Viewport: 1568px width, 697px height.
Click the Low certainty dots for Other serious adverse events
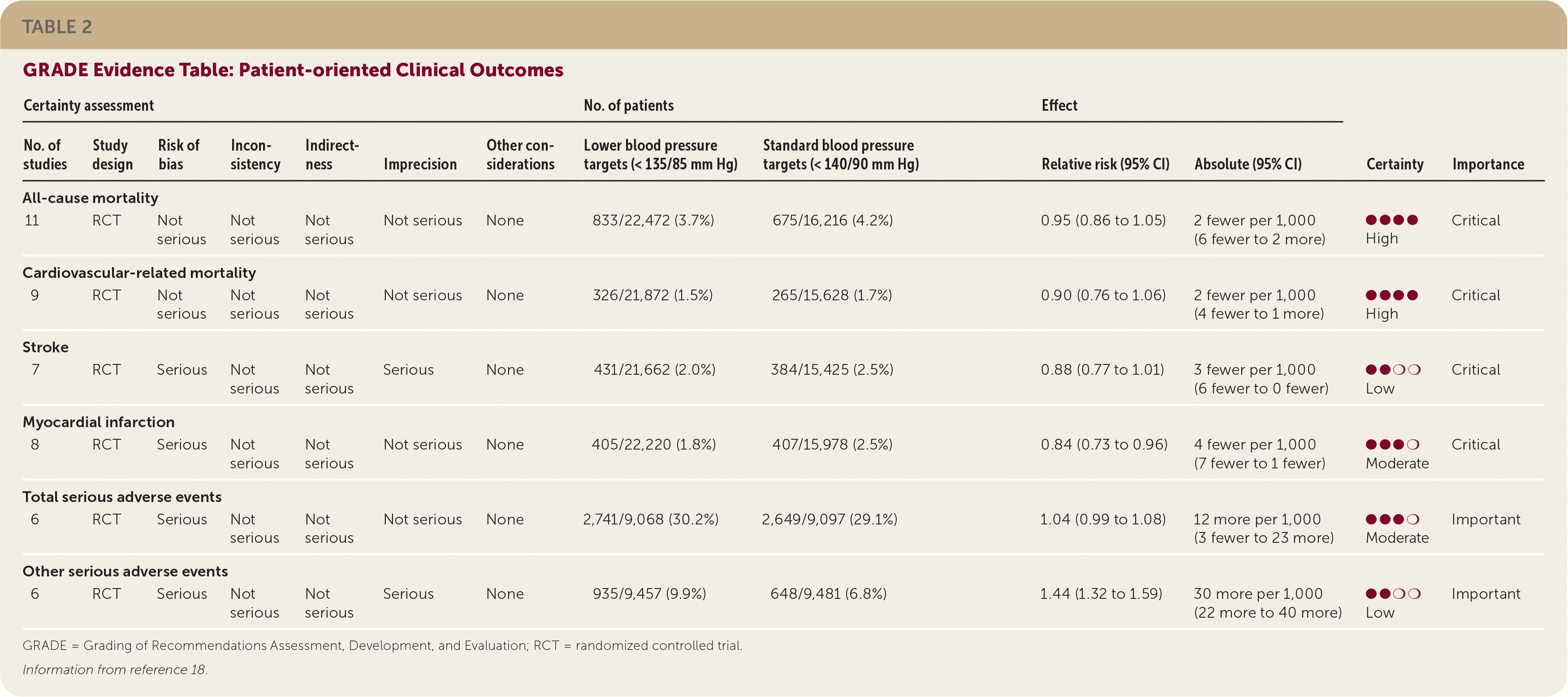1393,593
